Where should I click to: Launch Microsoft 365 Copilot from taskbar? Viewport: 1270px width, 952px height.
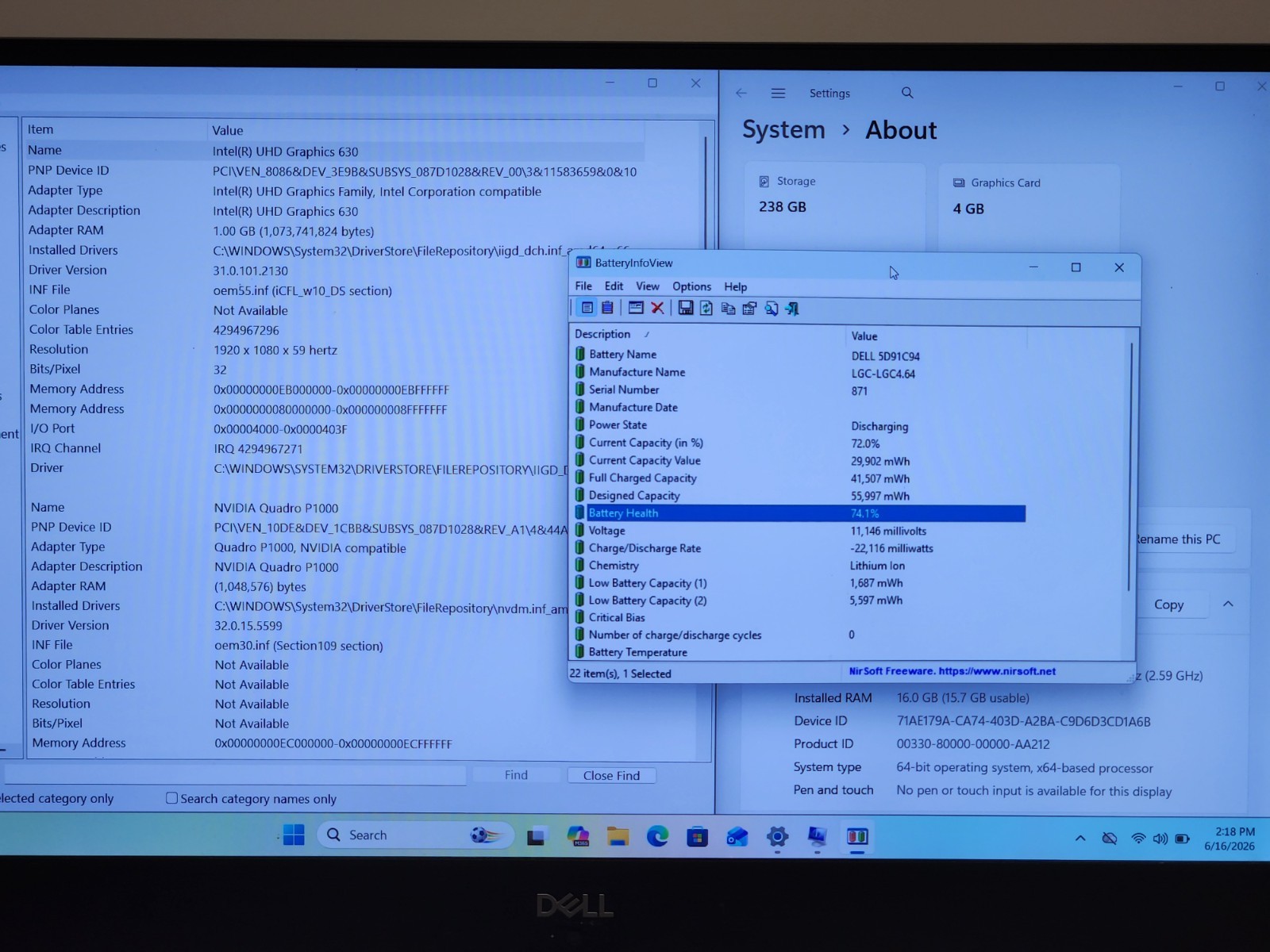click(578, 836)
